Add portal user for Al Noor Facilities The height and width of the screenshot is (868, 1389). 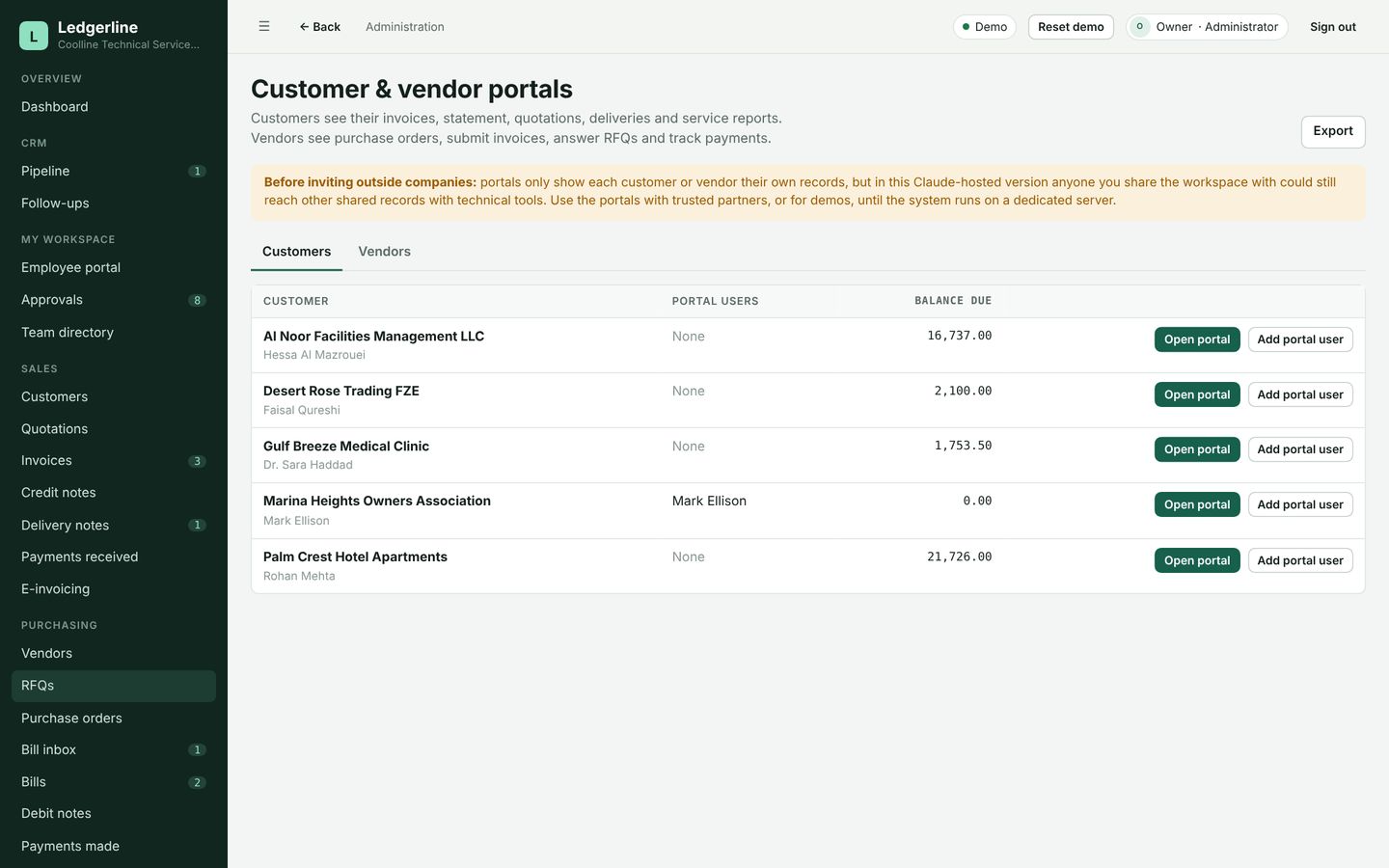(x=1300, y=339)
